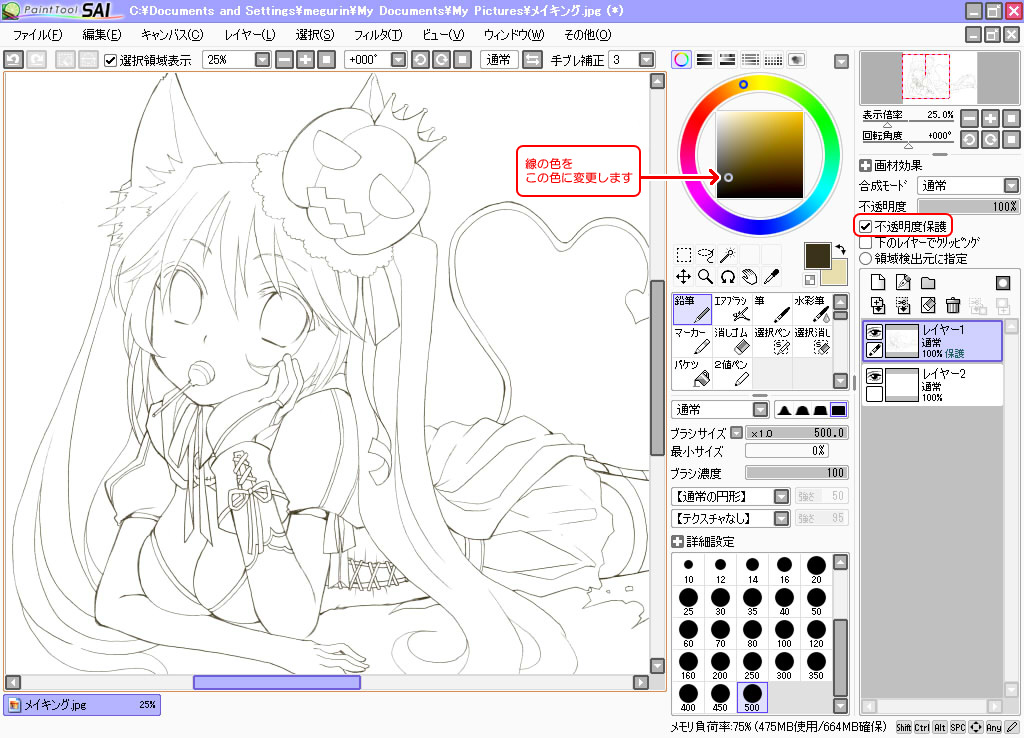1024x738 pixels.
Task: Switch to the メイキング.jpg document tab
Action: click(x=82, y=705)
